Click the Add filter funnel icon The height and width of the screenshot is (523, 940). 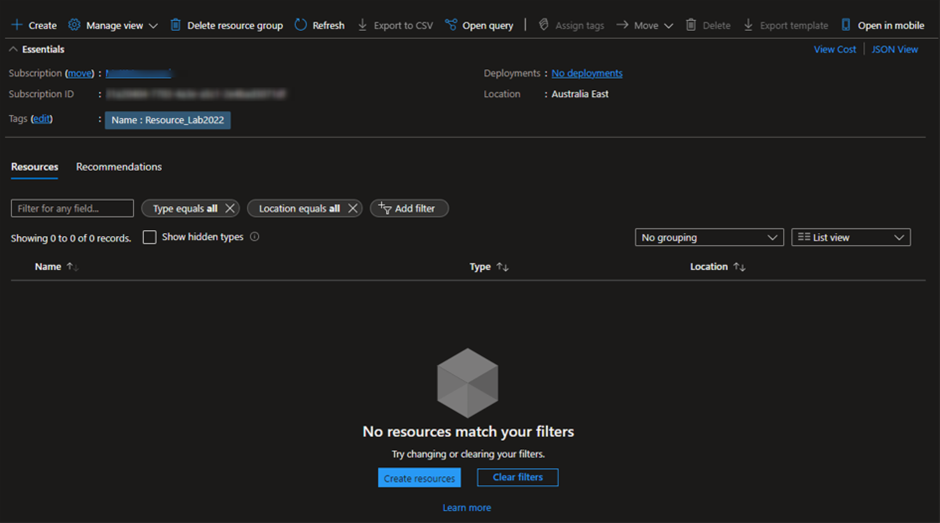click(x=385, y=208)
